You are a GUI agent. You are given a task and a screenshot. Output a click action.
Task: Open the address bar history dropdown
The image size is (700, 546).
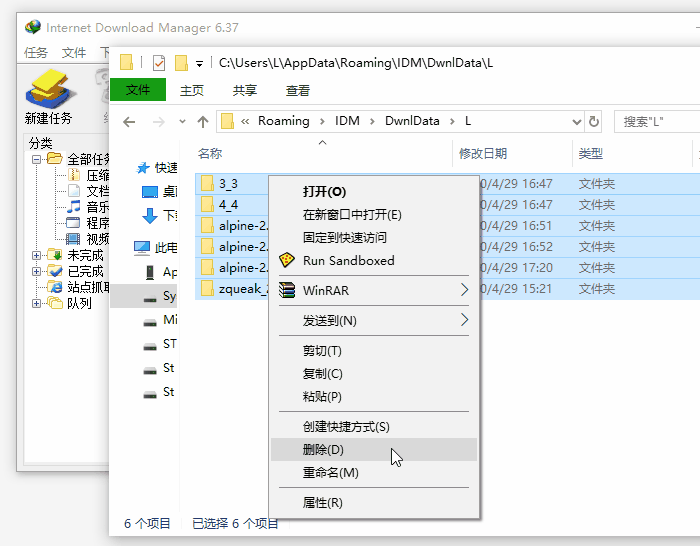tap(577, 121)
